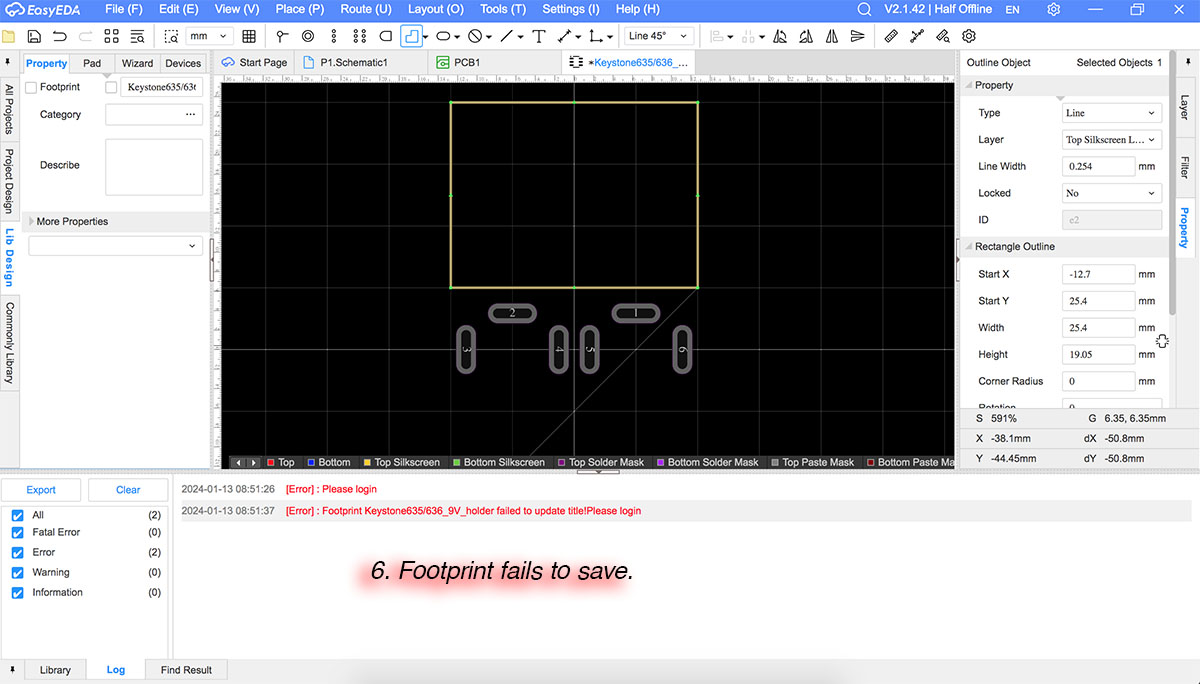The width and height of the screenshot is (1200, 684).
Task: Open the Route menu
Action: 365,9
